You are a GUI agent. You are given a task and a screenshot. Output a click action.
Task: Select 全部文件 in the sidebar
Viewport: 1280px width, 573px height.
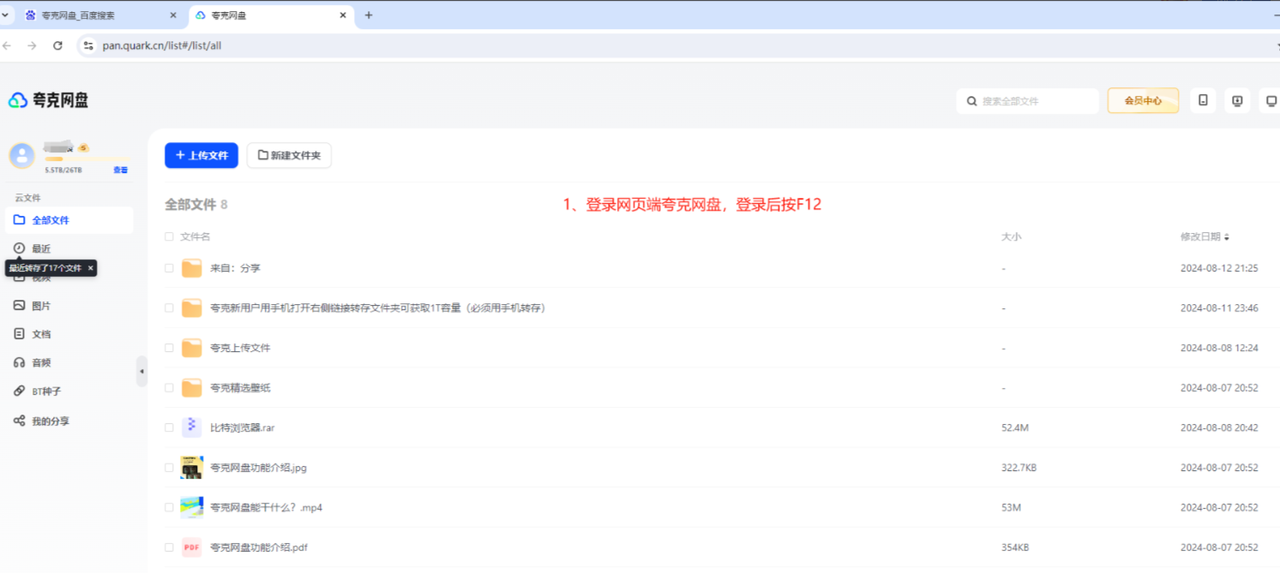[68, 220]
